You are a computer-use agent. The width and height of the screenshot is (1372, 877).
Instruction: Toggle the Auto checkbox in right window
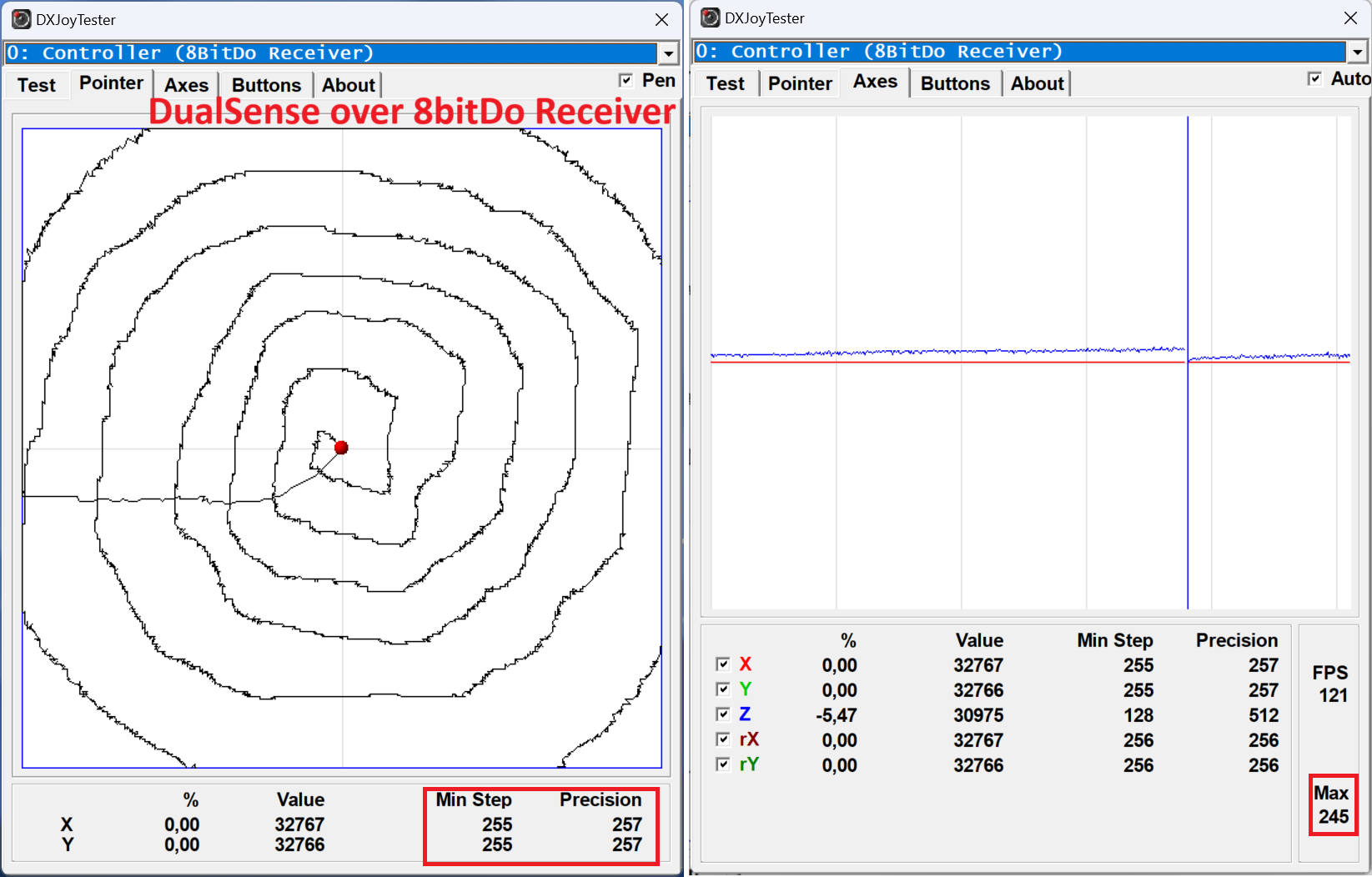click(x=1315, y=78)
